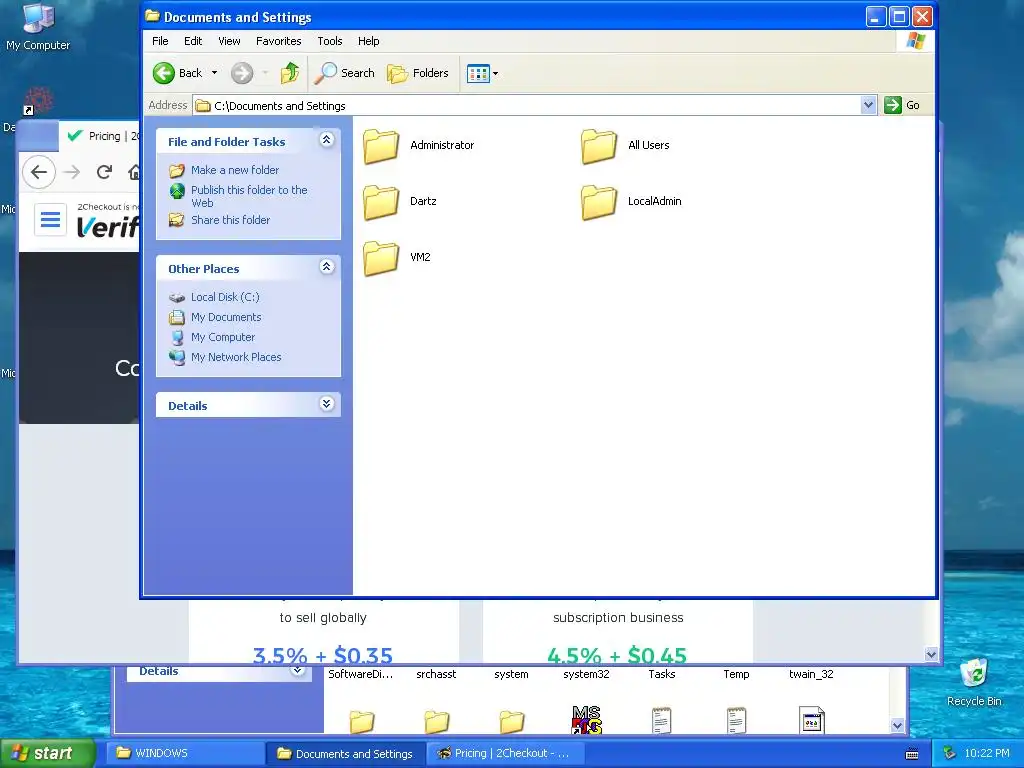
Task: Reload the page in the browser window
Action: pos(104,172)
